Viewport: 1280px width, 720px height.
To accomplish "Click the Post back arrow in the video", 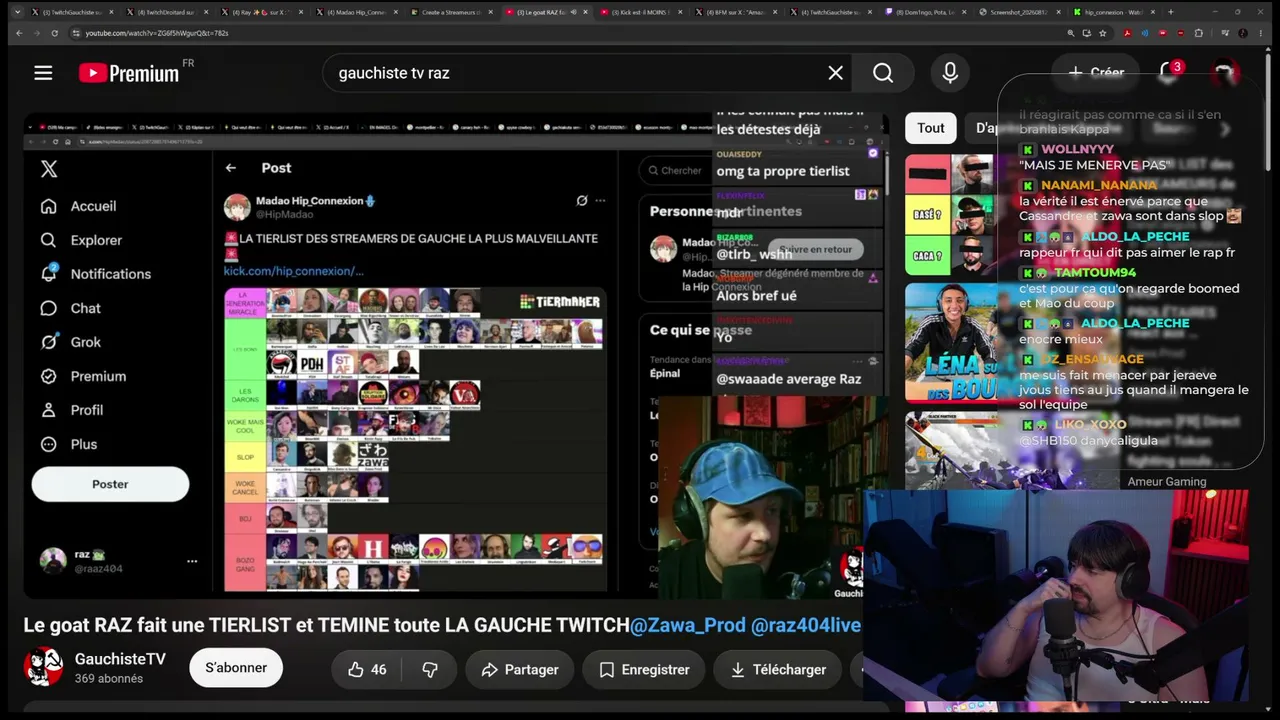I will pos(231,168).
